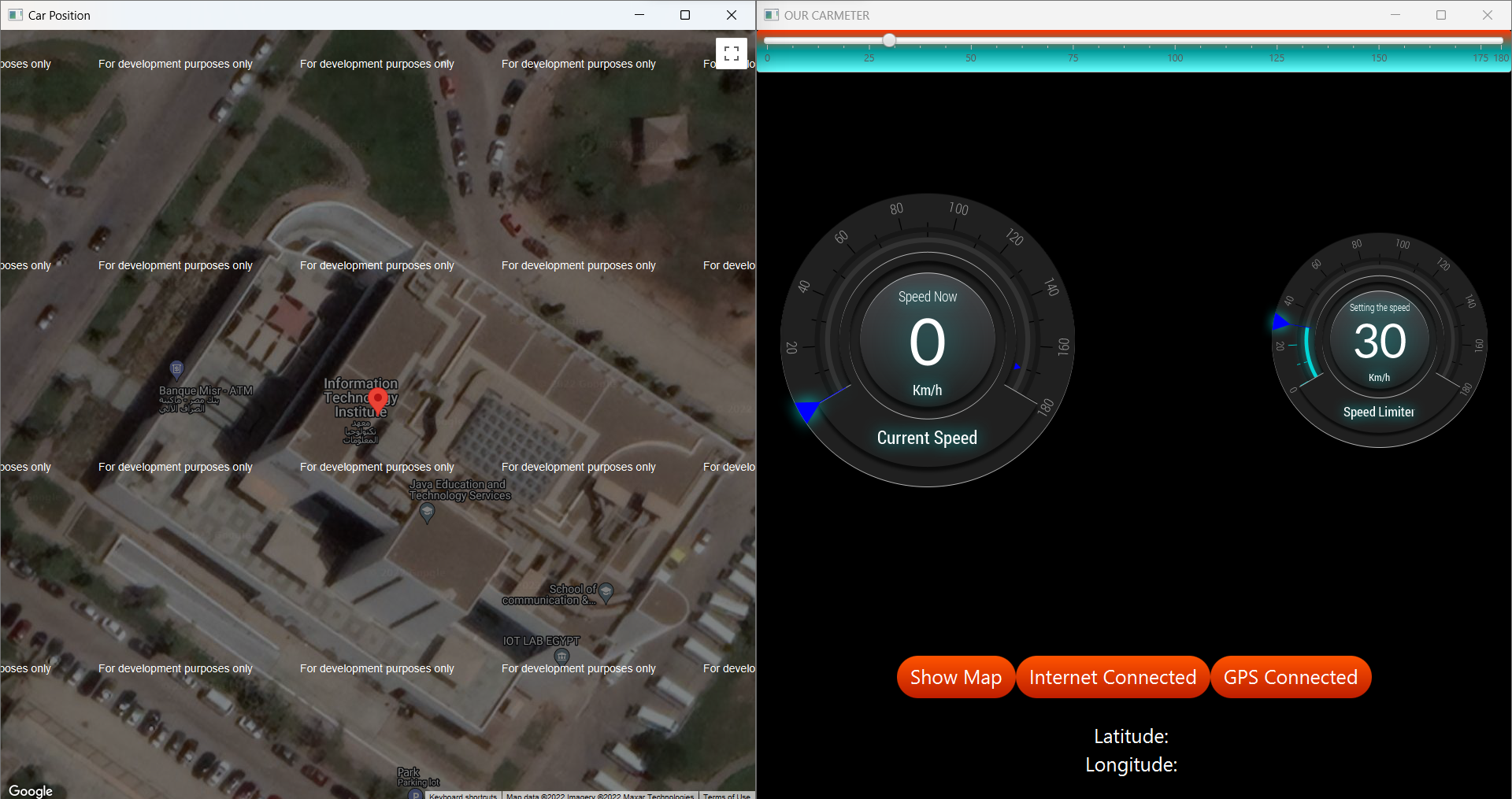
Task: Click the Java Education and Technology Services pin
Action: pyautogui.click(x=427, y=512)
